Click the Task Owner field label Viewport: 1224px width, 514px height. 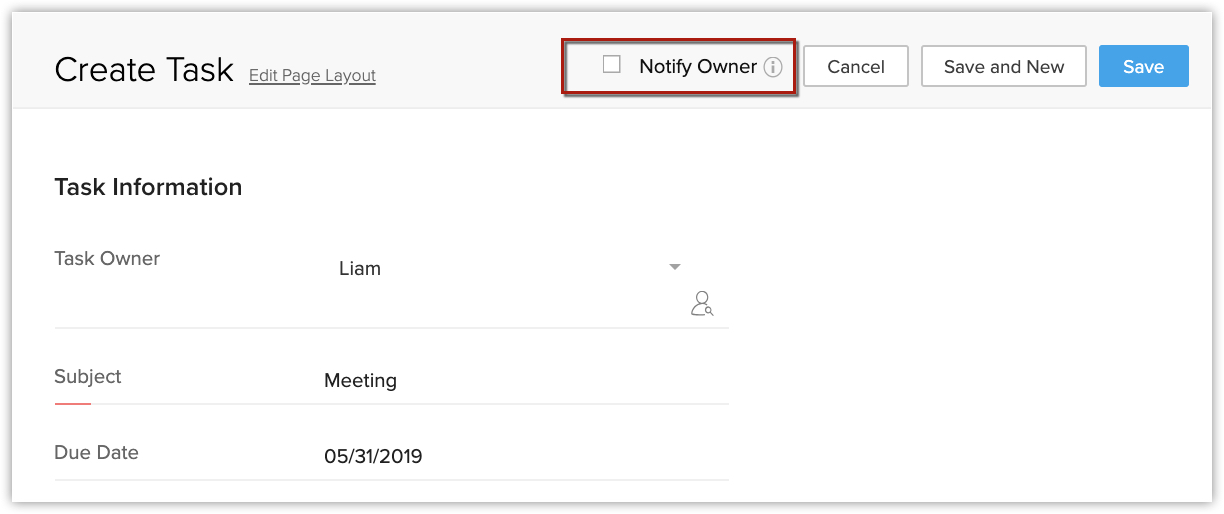tap(107, 259)
